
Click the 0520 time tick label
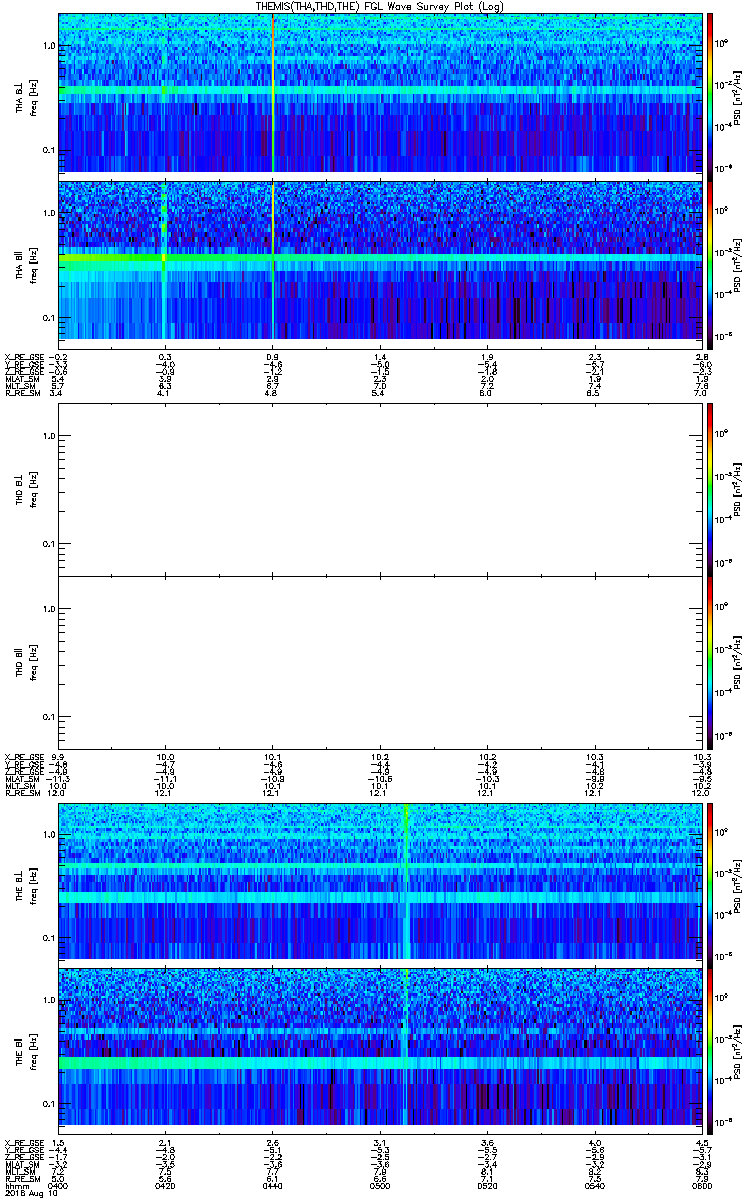coord(487,1184)
